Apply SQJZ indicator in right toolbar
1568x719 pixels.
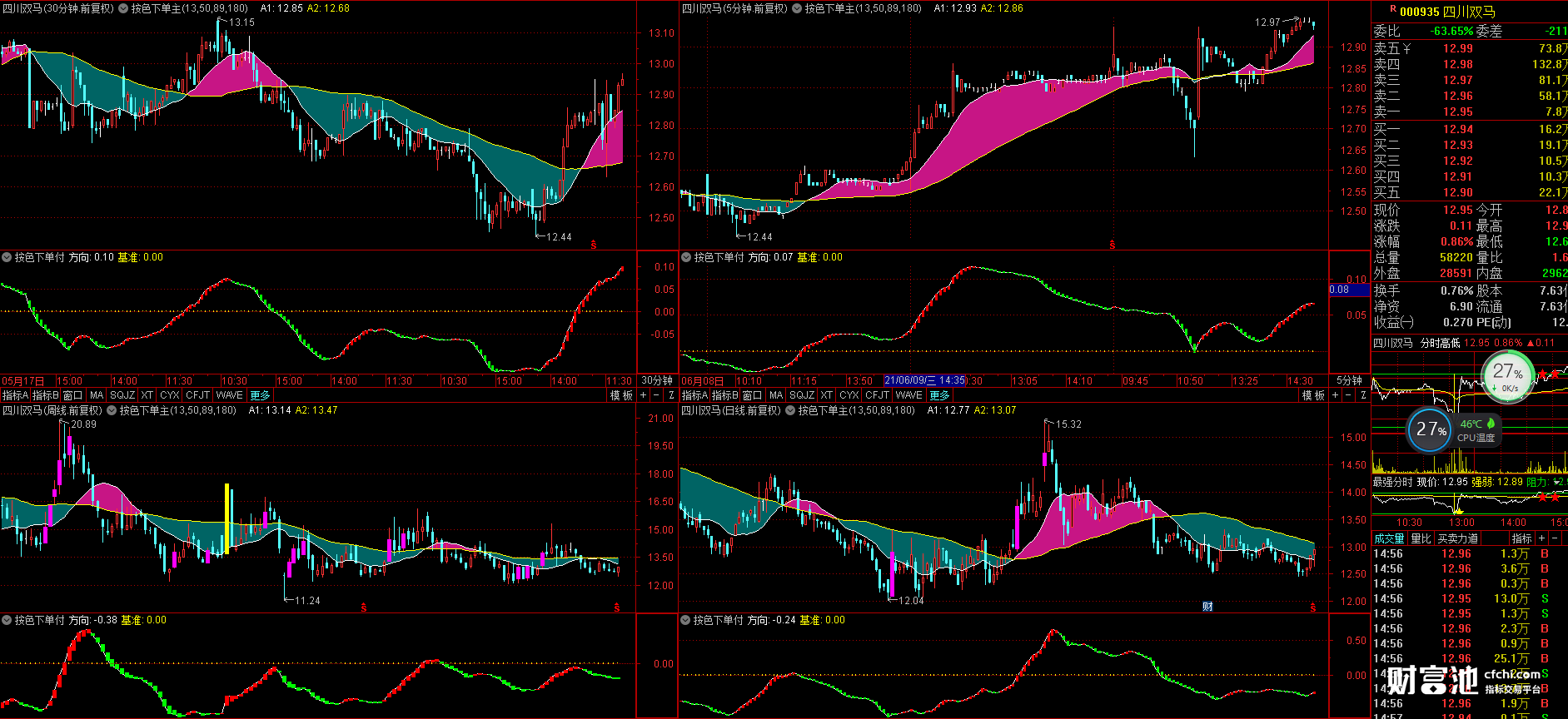coord(802,395)
